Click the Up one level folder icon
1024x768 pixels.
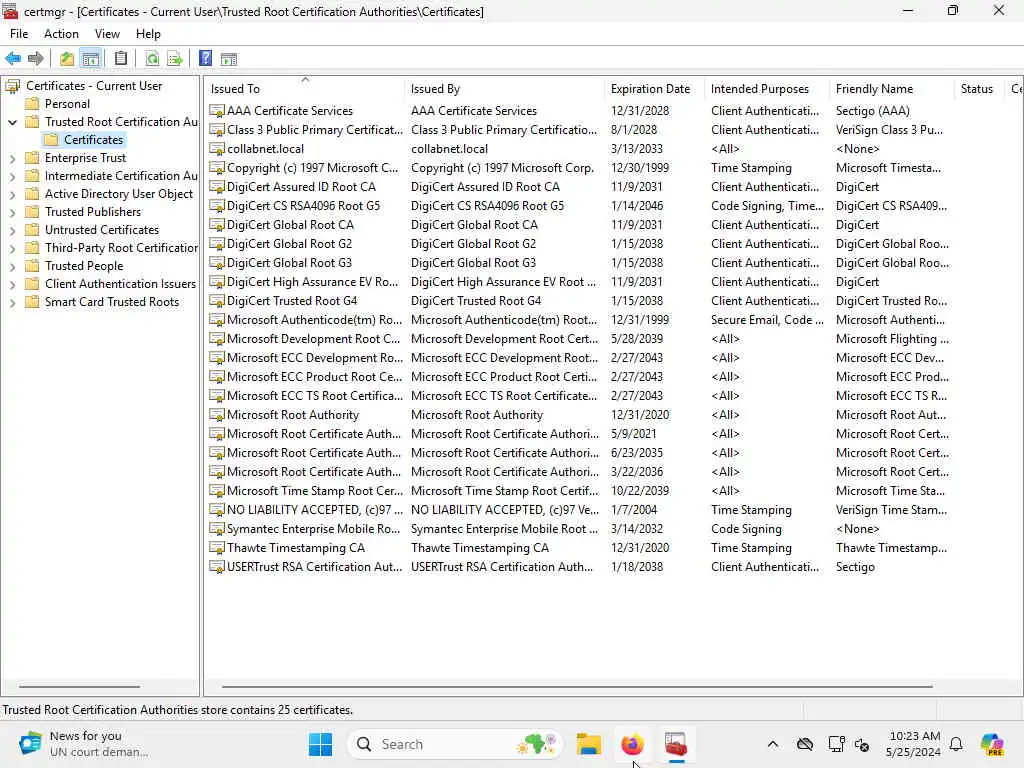(67, 59)
